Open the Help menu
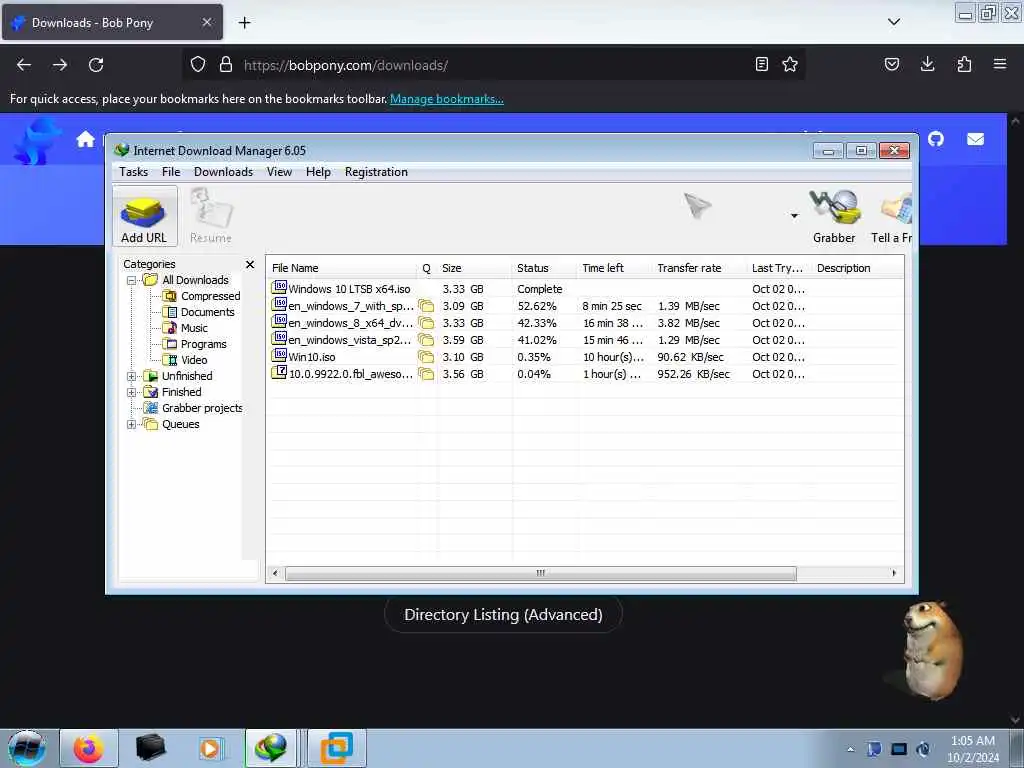 [318, 172]
